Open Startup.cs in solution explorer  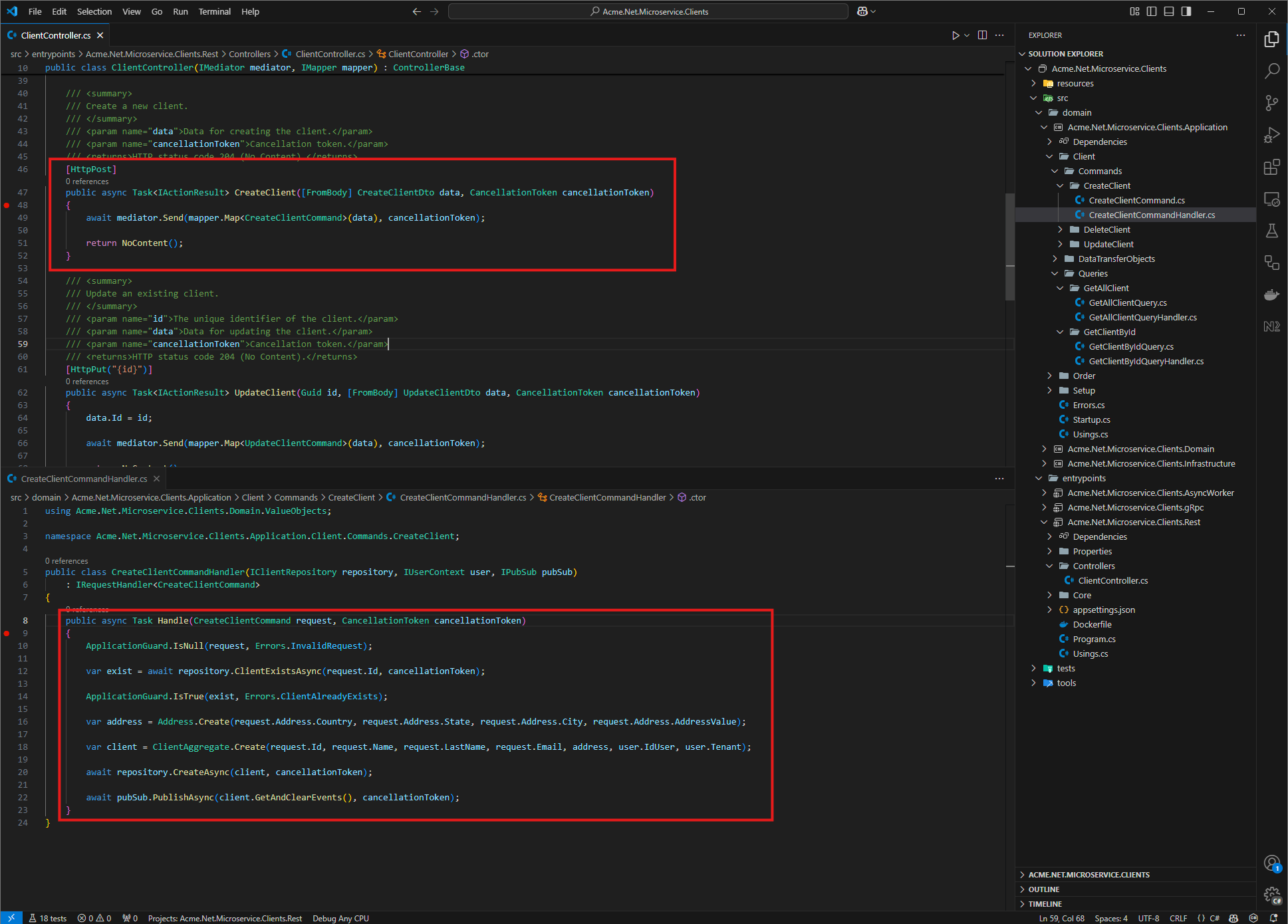[1091, 419]
